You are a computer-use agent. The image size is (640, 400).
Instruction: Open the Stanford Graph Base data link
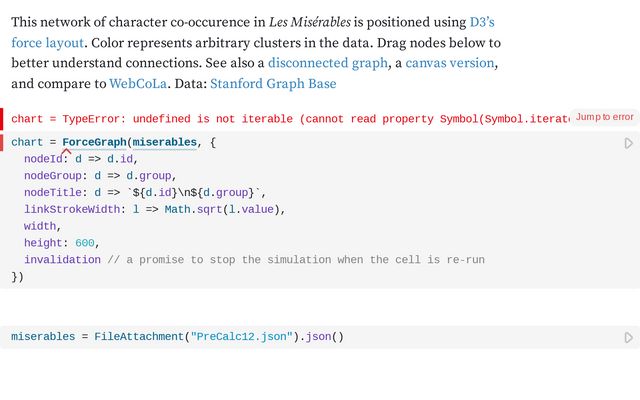tap(273, 84)
